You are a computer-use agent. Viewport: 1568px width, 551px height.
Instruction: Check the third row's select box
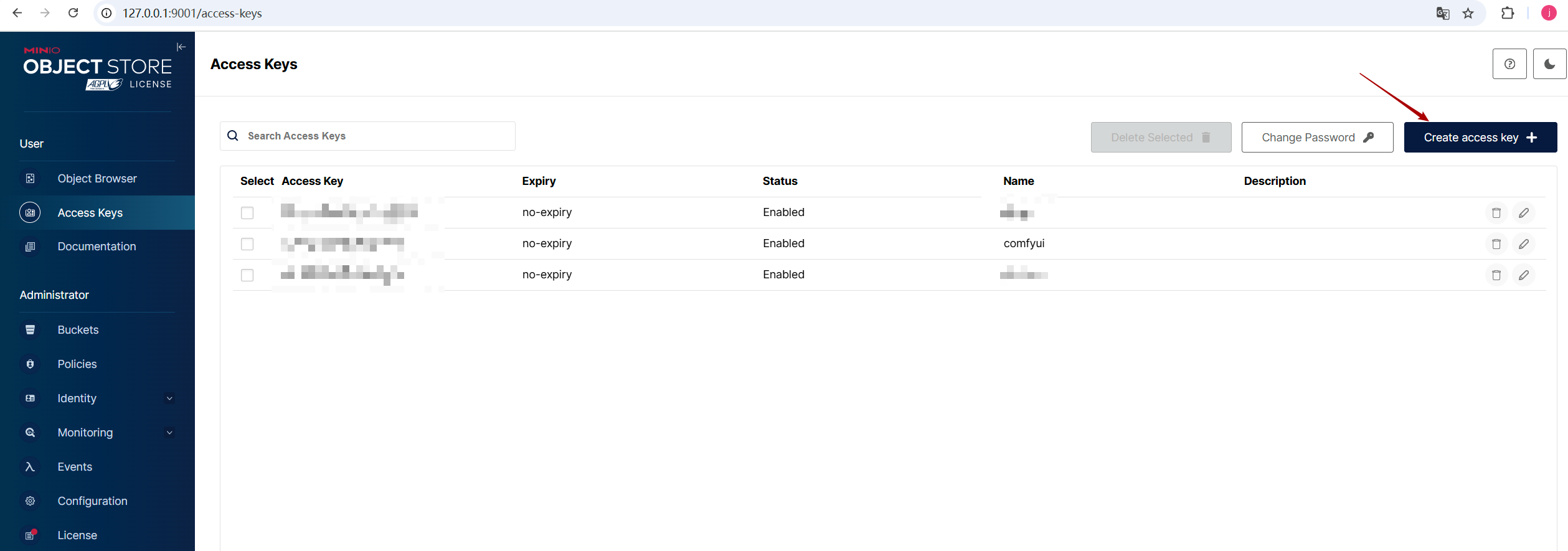(247, 275)
